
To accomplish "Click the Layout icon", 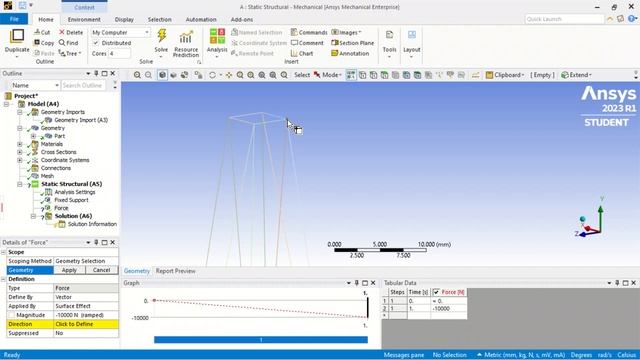I will [x=411, y=36].
